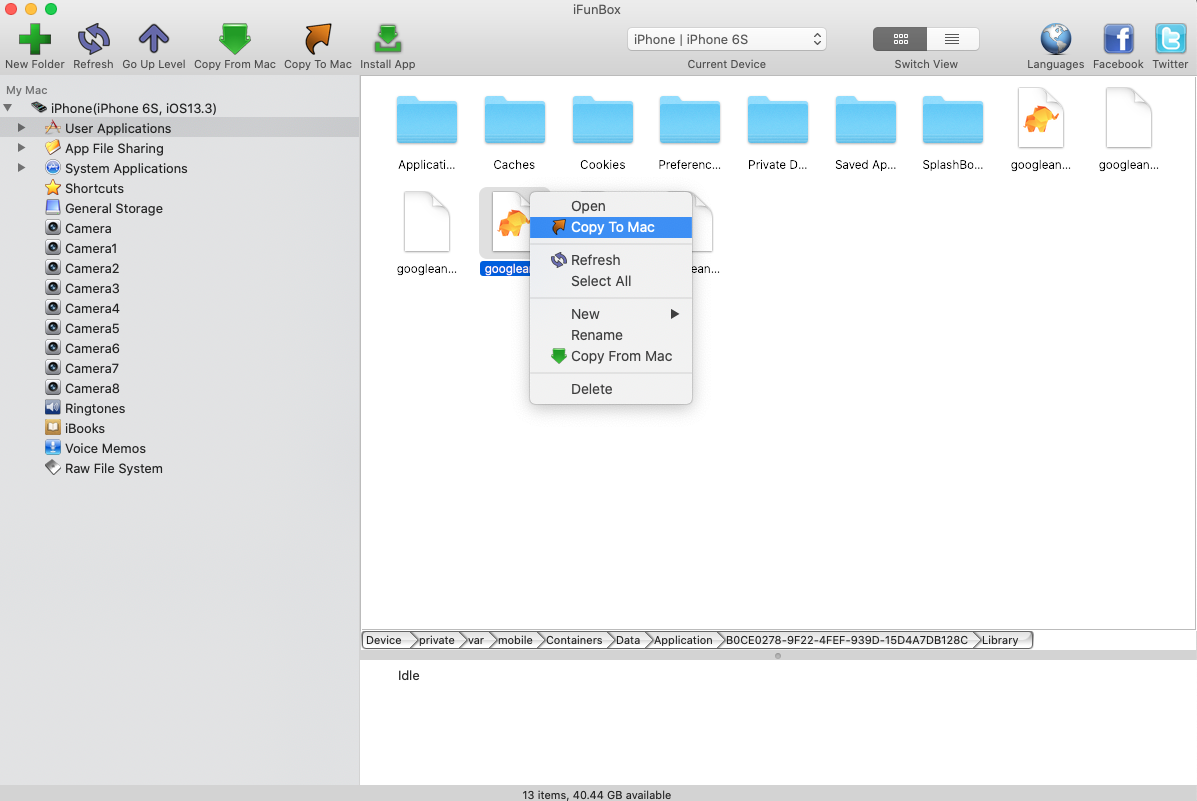Open the New submenu in context menu
1197x801 pixels.
(x=611, y=314)
